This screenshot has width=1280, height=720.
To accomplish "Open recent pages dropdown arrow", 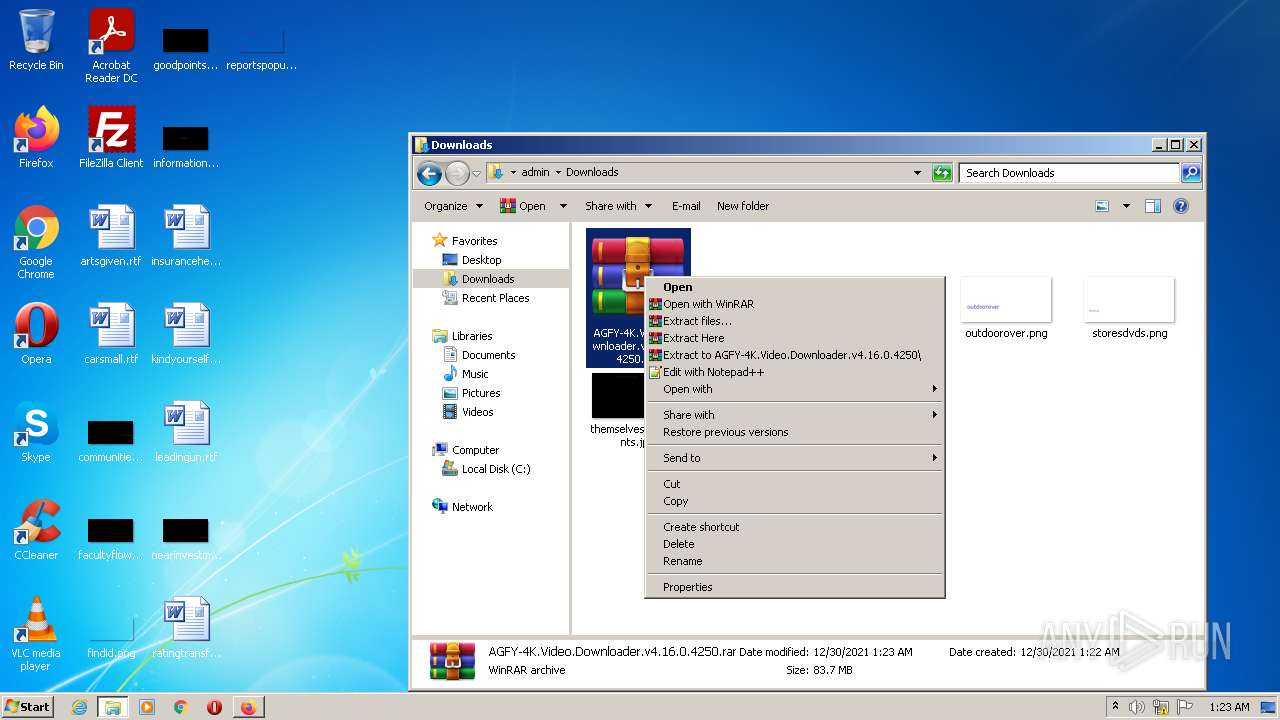I will click(x=477, y=173).
